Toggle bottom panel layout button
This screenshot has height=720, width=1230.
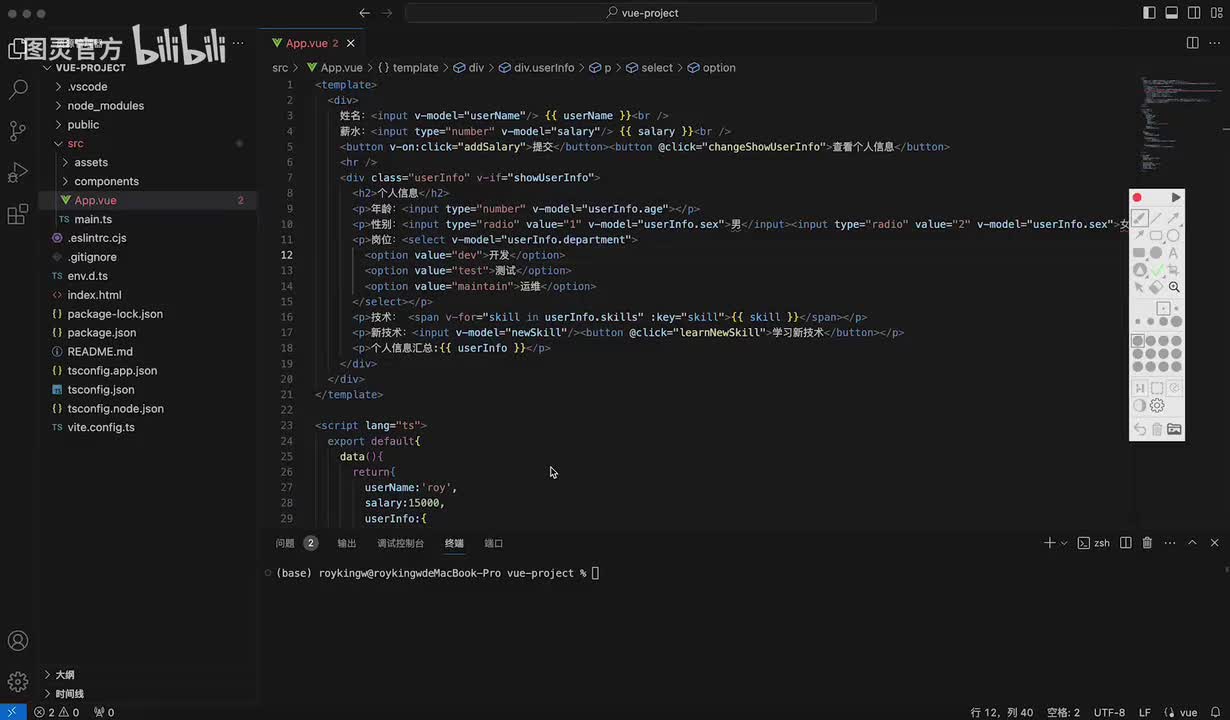(1171, 13)
